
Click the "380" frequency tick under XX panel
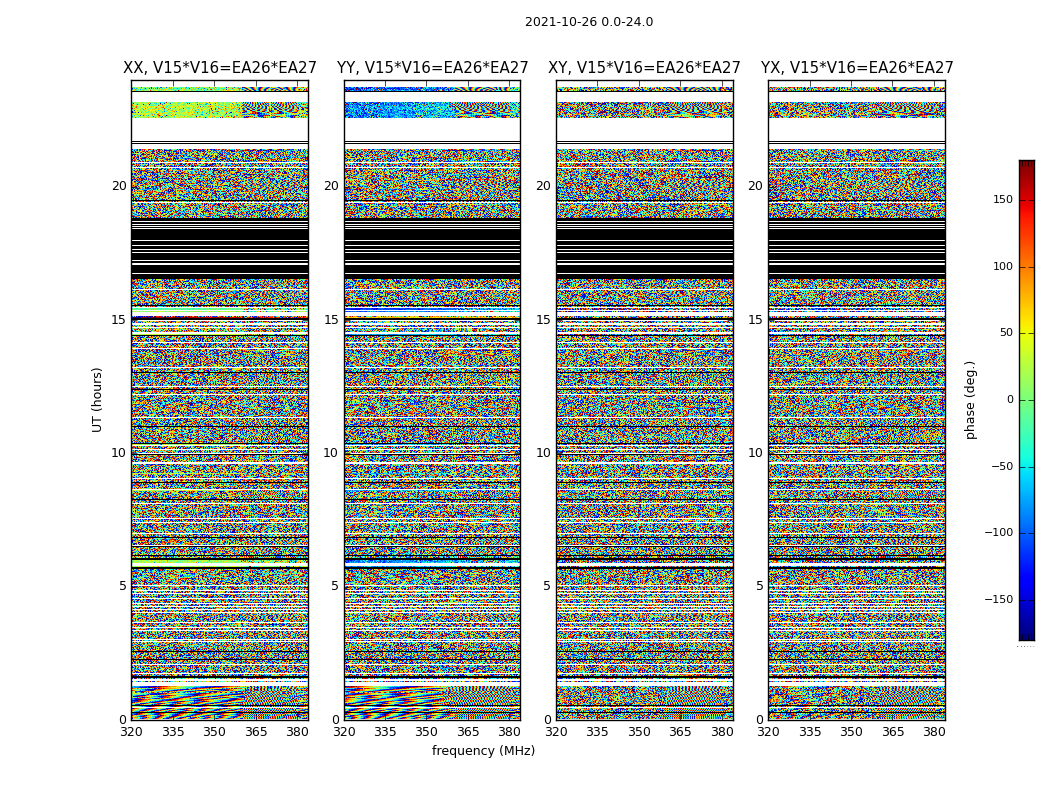click(x=297, y=732)
